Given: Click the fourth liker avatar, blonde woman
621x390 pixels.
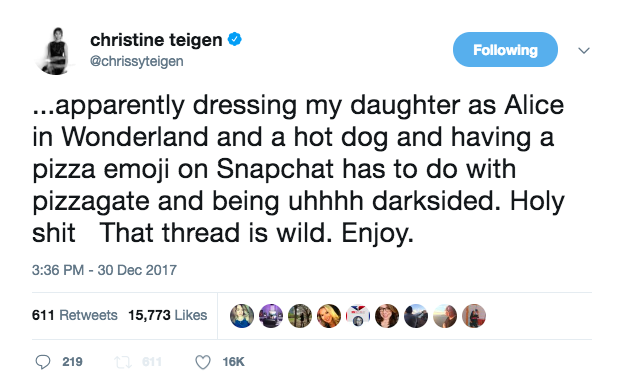Looking at the screenshot, I should click(329, 316).
